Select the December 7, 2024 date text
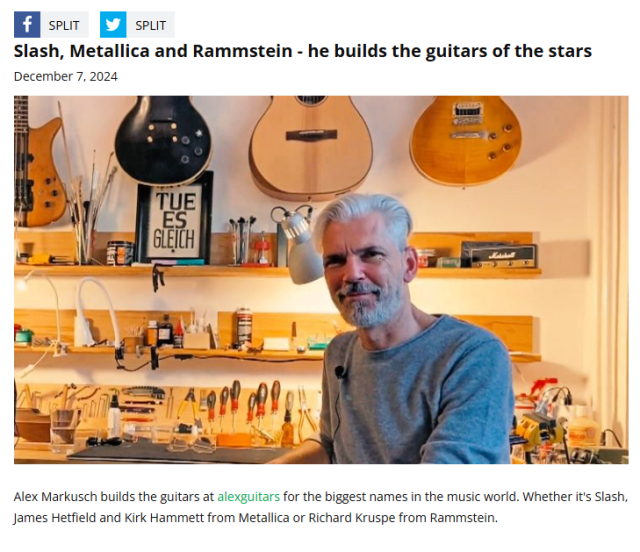Viewport: 640px width, 552px height. tap(66, 76)
